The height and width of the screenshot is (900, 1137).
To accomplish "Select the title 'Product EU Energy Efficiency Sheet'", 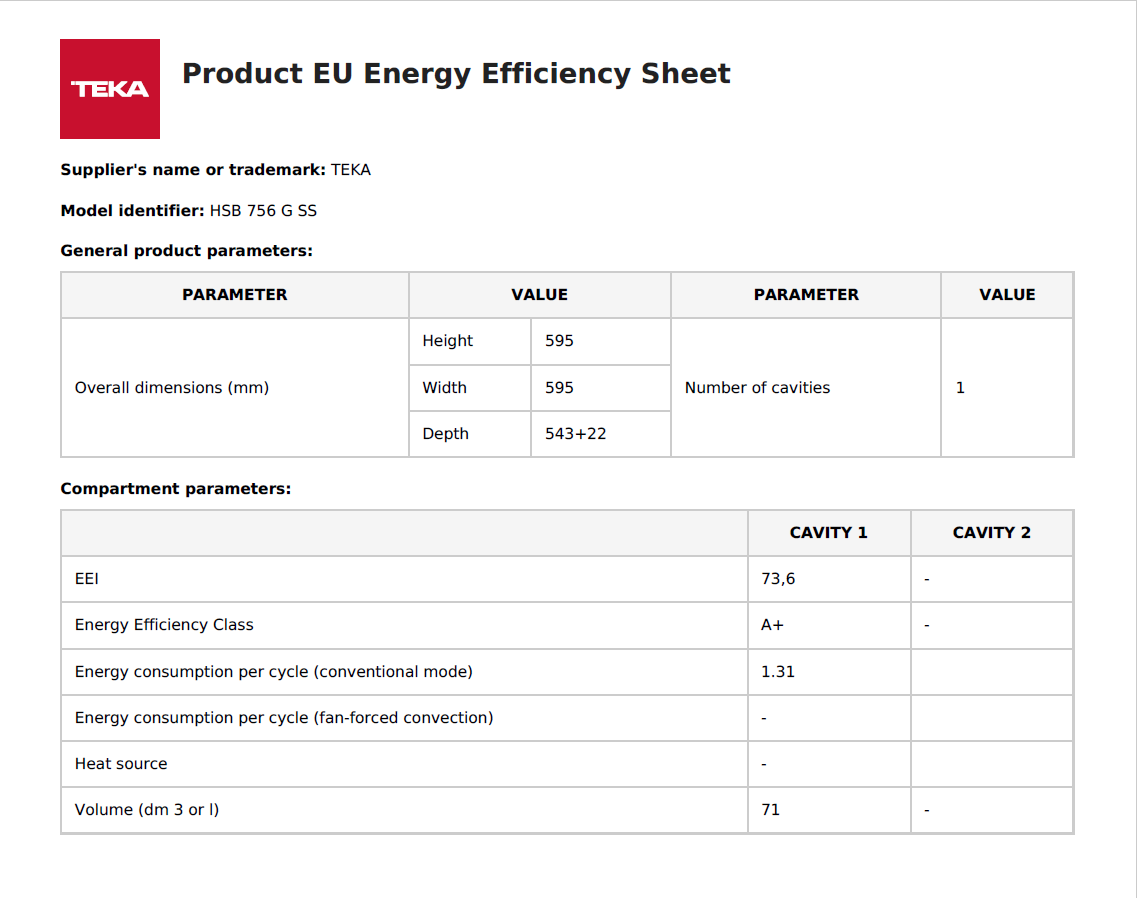I will coord(456,74).
